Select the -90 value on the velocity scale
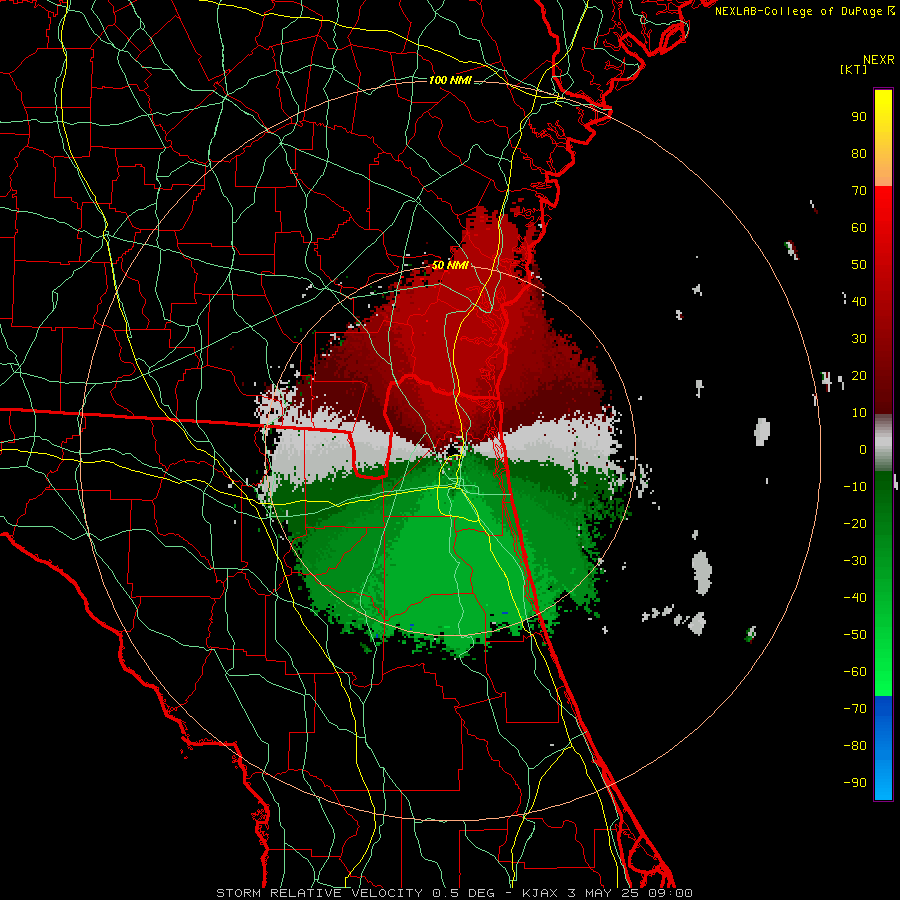Image resolution: width=900 pixels, height=900 pixels. [855, 783]
